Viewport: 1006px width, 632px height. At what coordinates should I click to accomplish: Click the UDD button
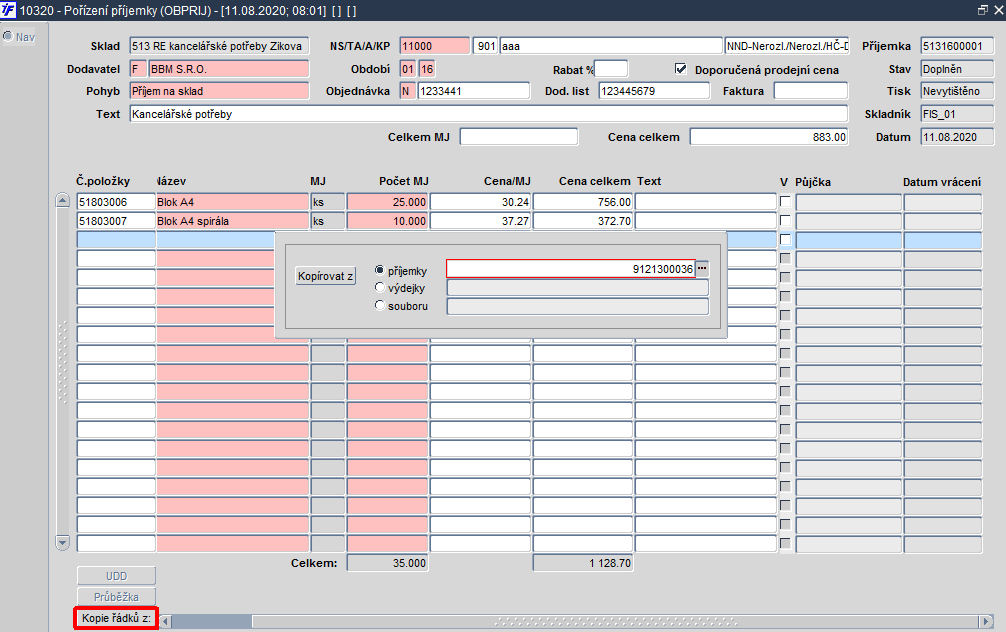tap(116, 576)
